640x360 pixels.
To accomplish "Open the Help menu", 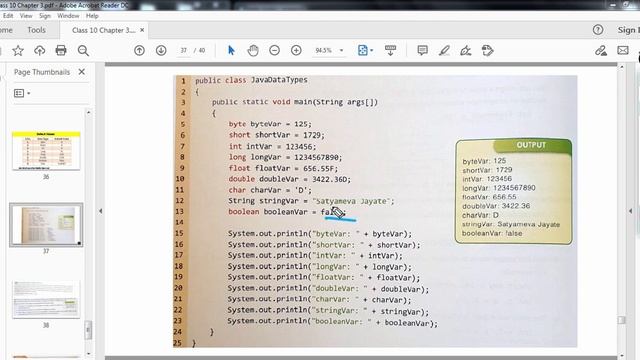I will click(x=92, y=16).
